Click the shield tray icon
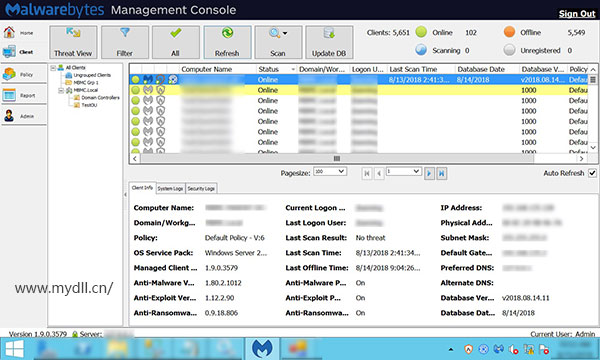600x360 pixels. (x=468, y=349)
